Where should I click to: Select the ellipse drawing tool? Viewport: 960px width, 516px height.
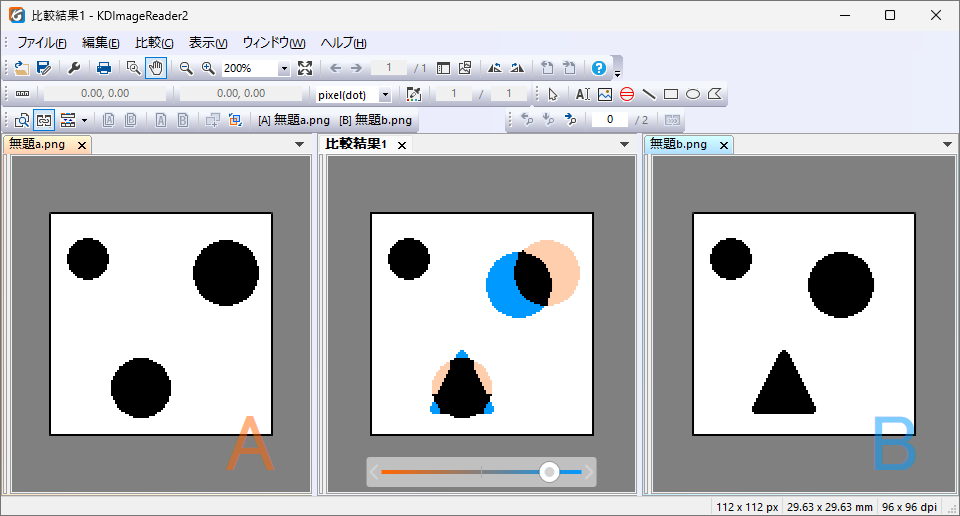point(693,94)
